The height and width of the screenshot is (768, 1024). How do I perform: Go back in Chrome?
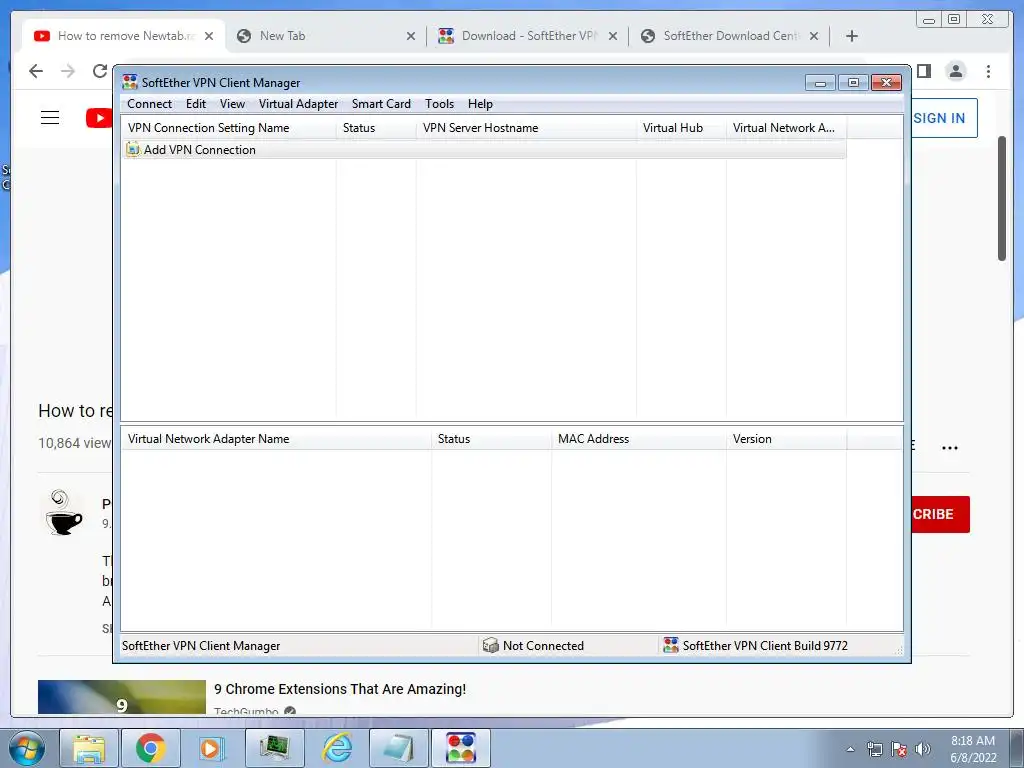36,71
